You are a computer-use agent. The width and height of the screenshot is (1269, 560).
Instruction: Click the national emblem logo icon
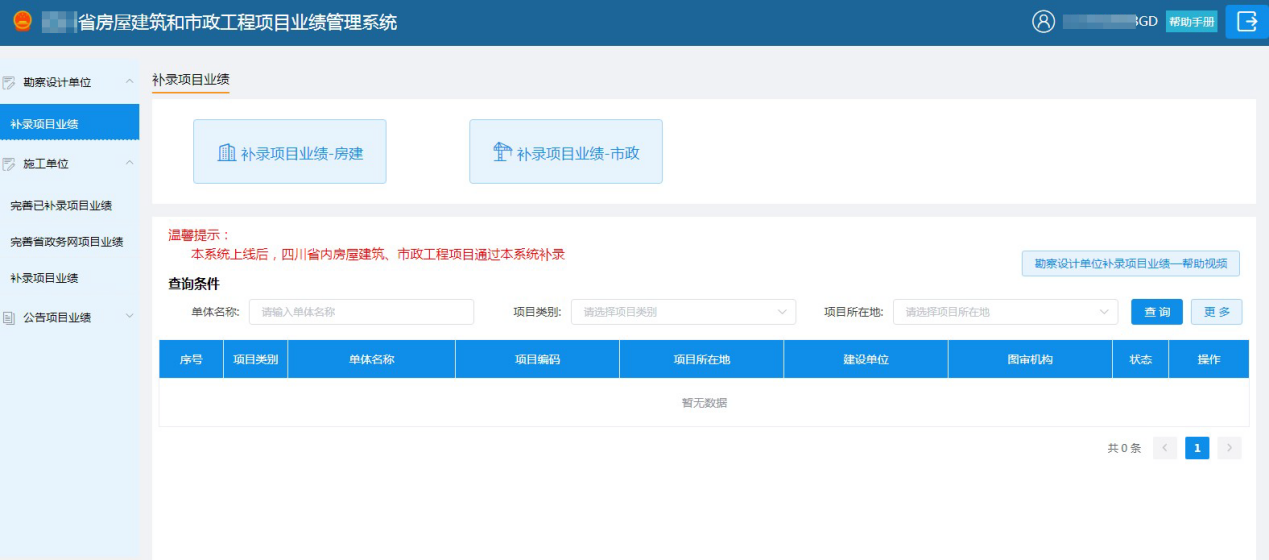22,21
